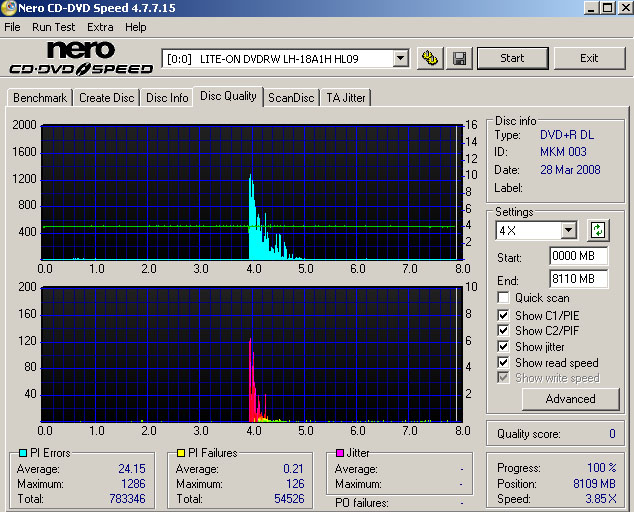Disable Show read speed checkbox
634x512 pixels.
coord(504,363)
